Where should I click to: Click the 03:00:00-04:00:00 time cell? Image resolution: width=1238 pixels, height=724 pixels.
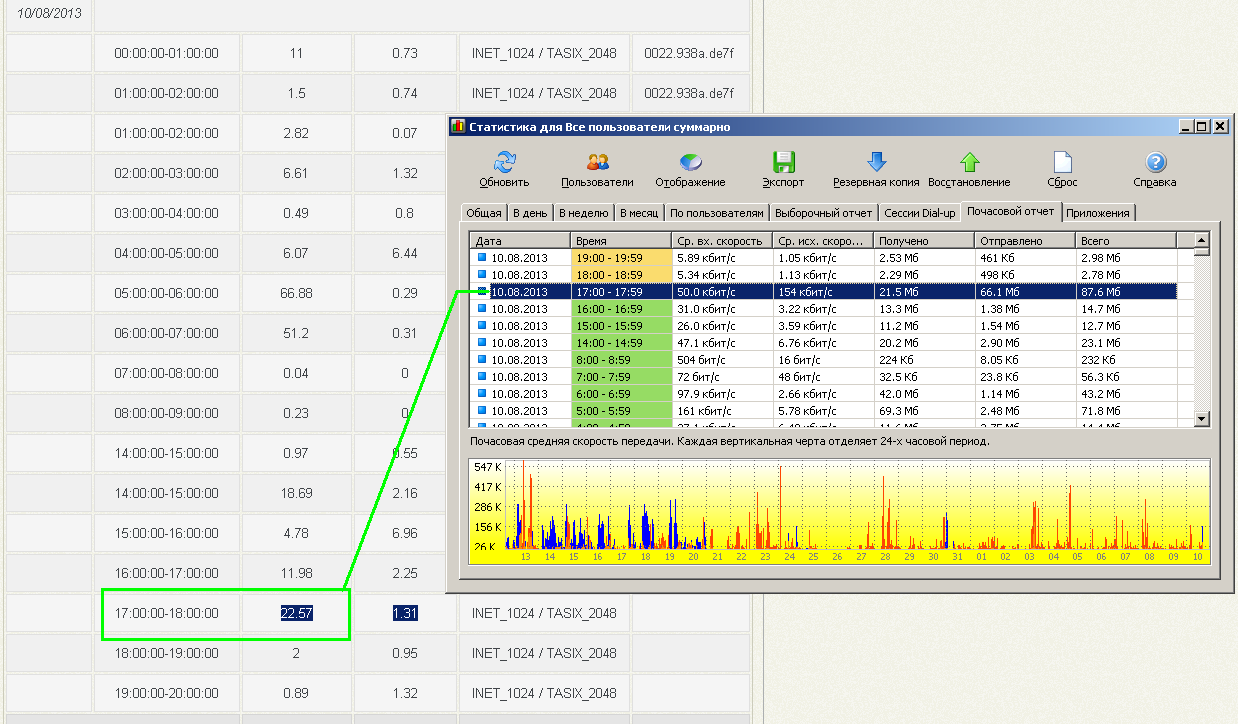pyautogui.click(x=167, y=213)
